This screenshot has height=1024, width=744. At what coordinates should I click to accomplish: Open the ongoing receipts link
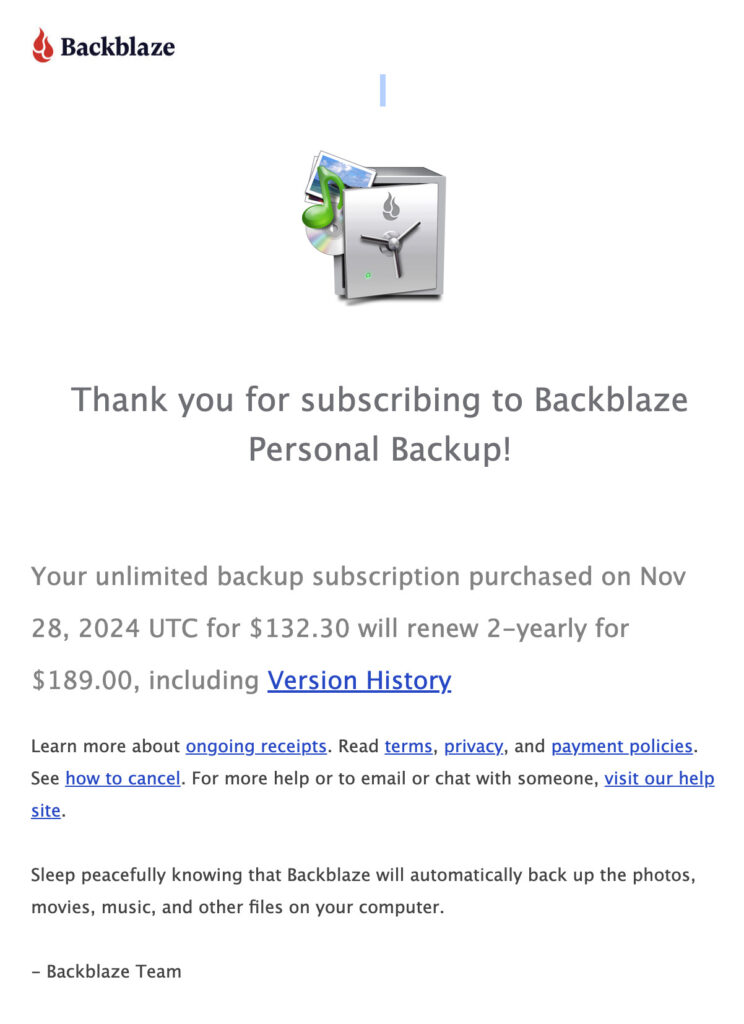click(256, 746)
